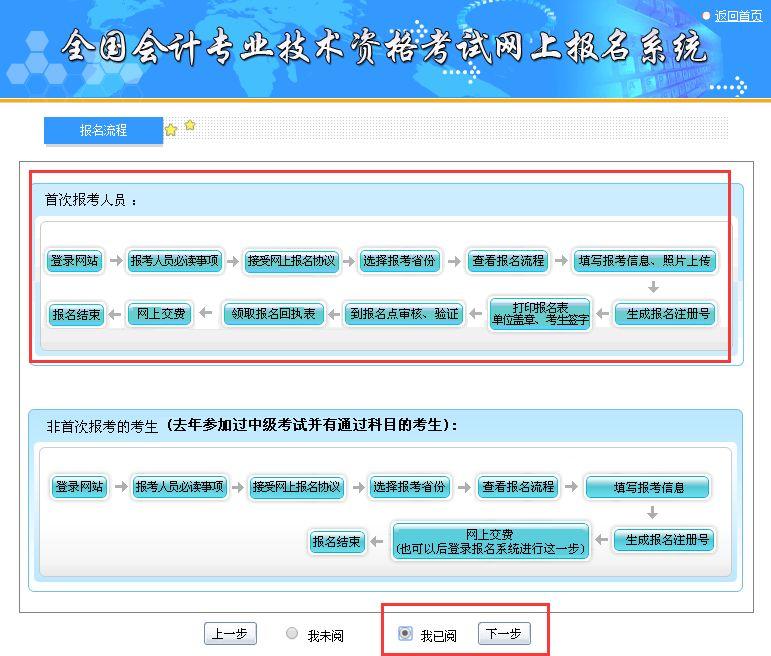Screen dimensions: 771x656
Task: Click 领取报名回执表 step
Action: click(x=274, y=314)
